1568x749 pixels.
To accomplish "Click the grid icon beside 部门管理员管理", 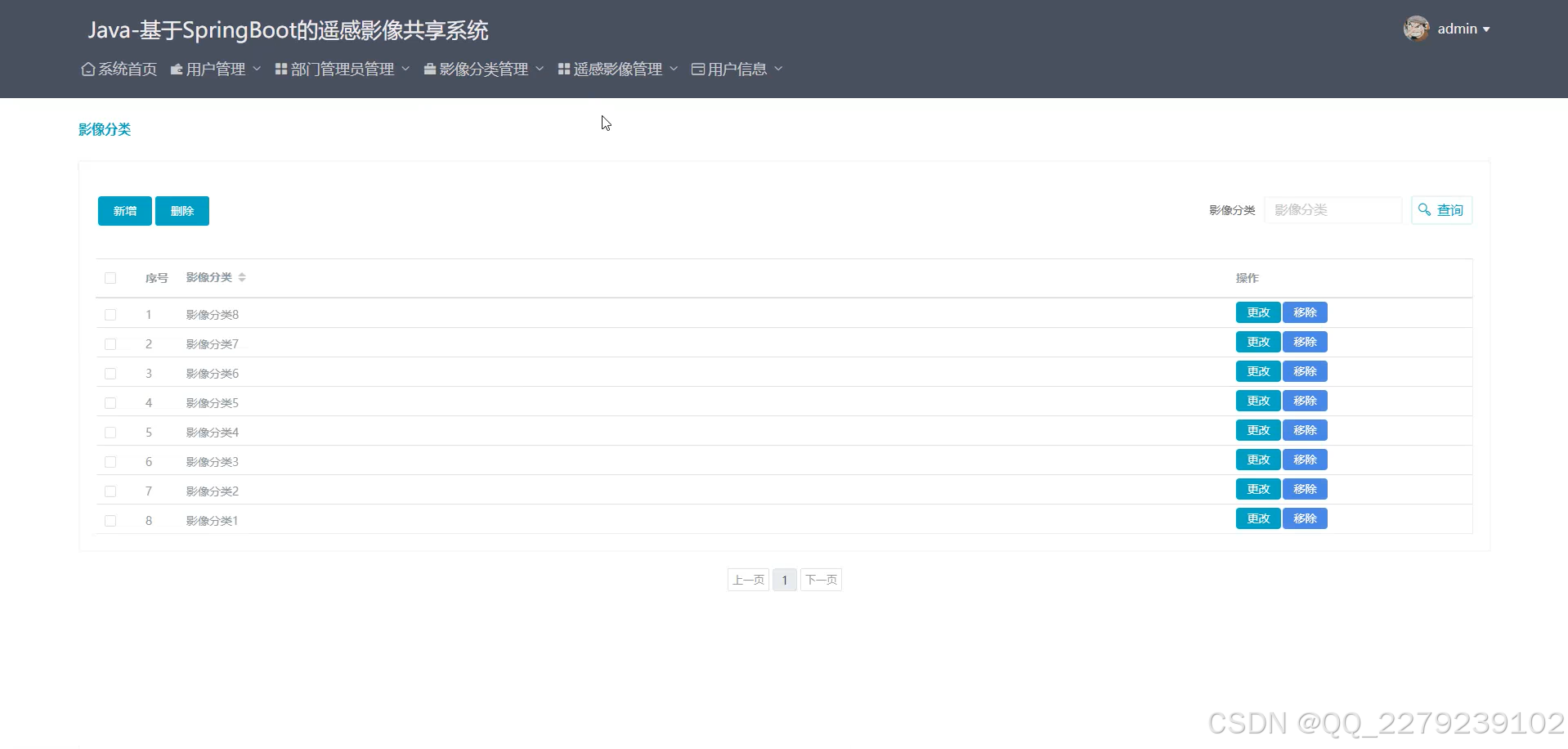I will [280, 69].
